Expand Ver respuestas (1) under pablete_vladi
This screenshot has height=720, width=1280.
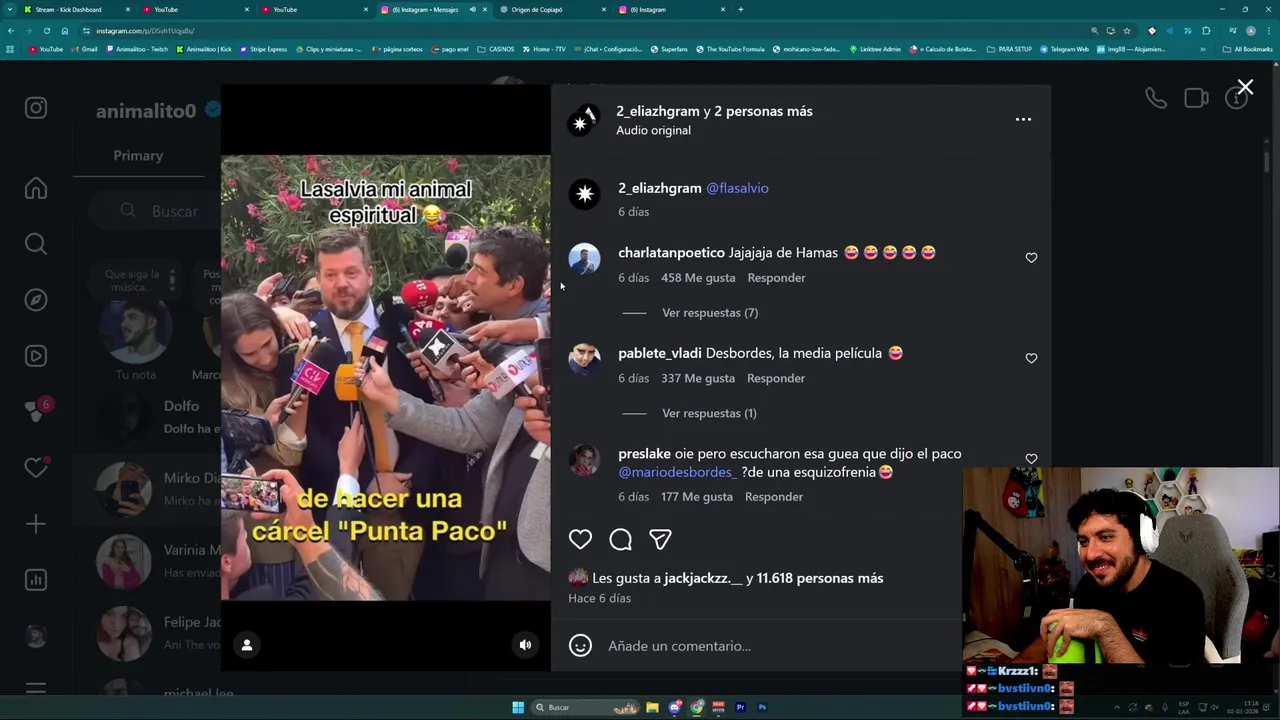709,413
